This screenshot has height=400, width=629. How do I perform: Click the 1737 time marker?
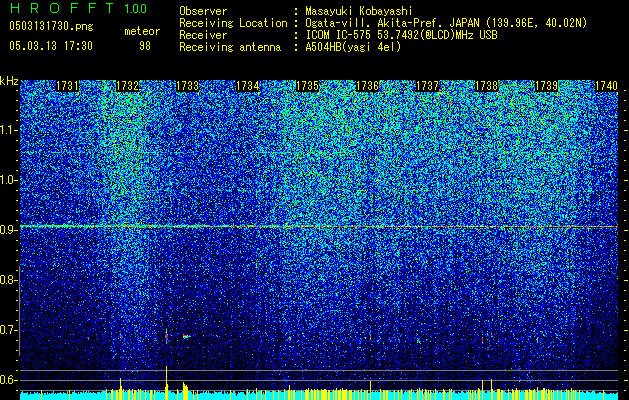pos(427,86)
